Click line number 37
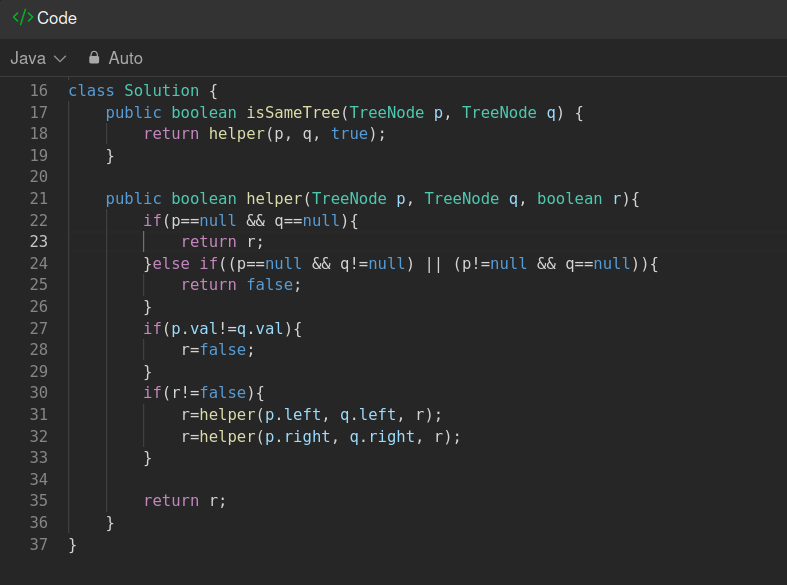 tap(39, 544)
